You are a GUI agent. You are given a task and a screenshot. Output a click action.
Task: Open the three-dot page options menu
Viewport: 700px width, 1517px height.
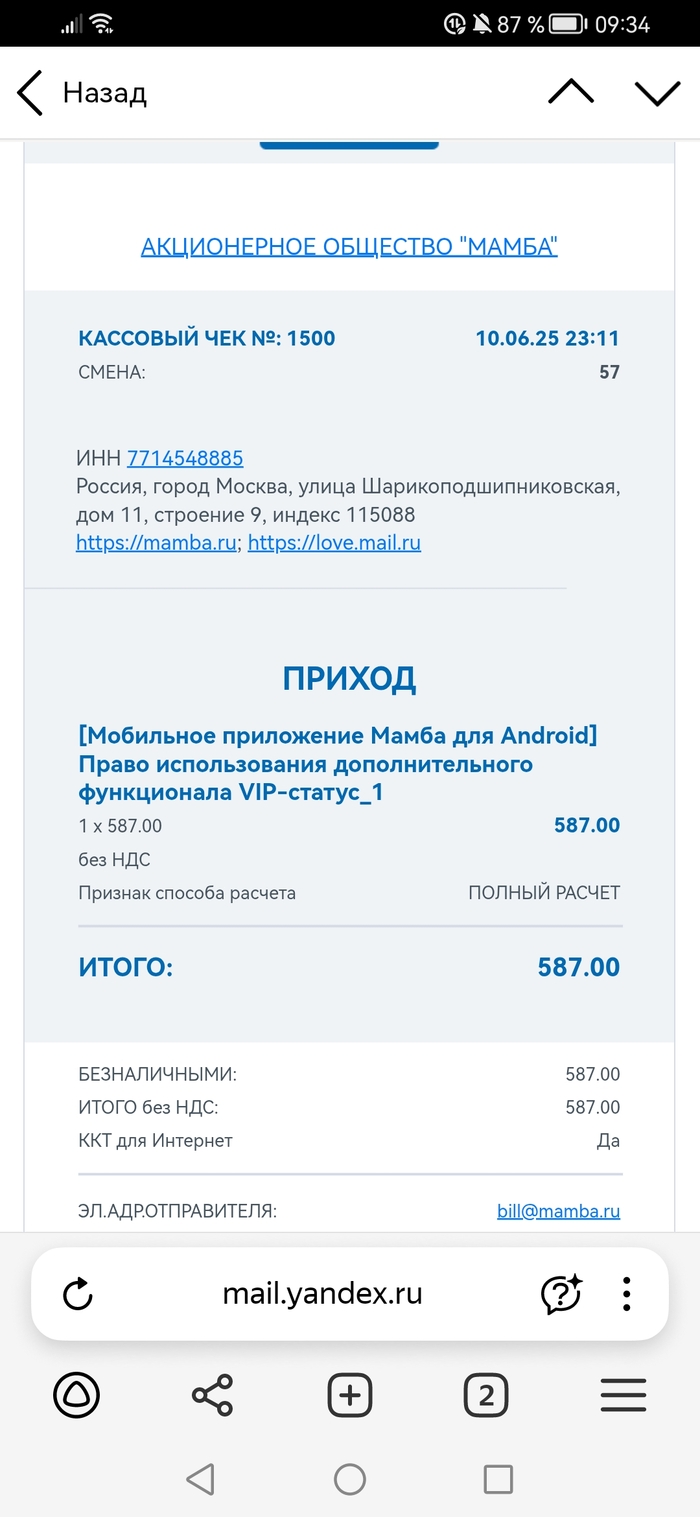pos(627,1294)
